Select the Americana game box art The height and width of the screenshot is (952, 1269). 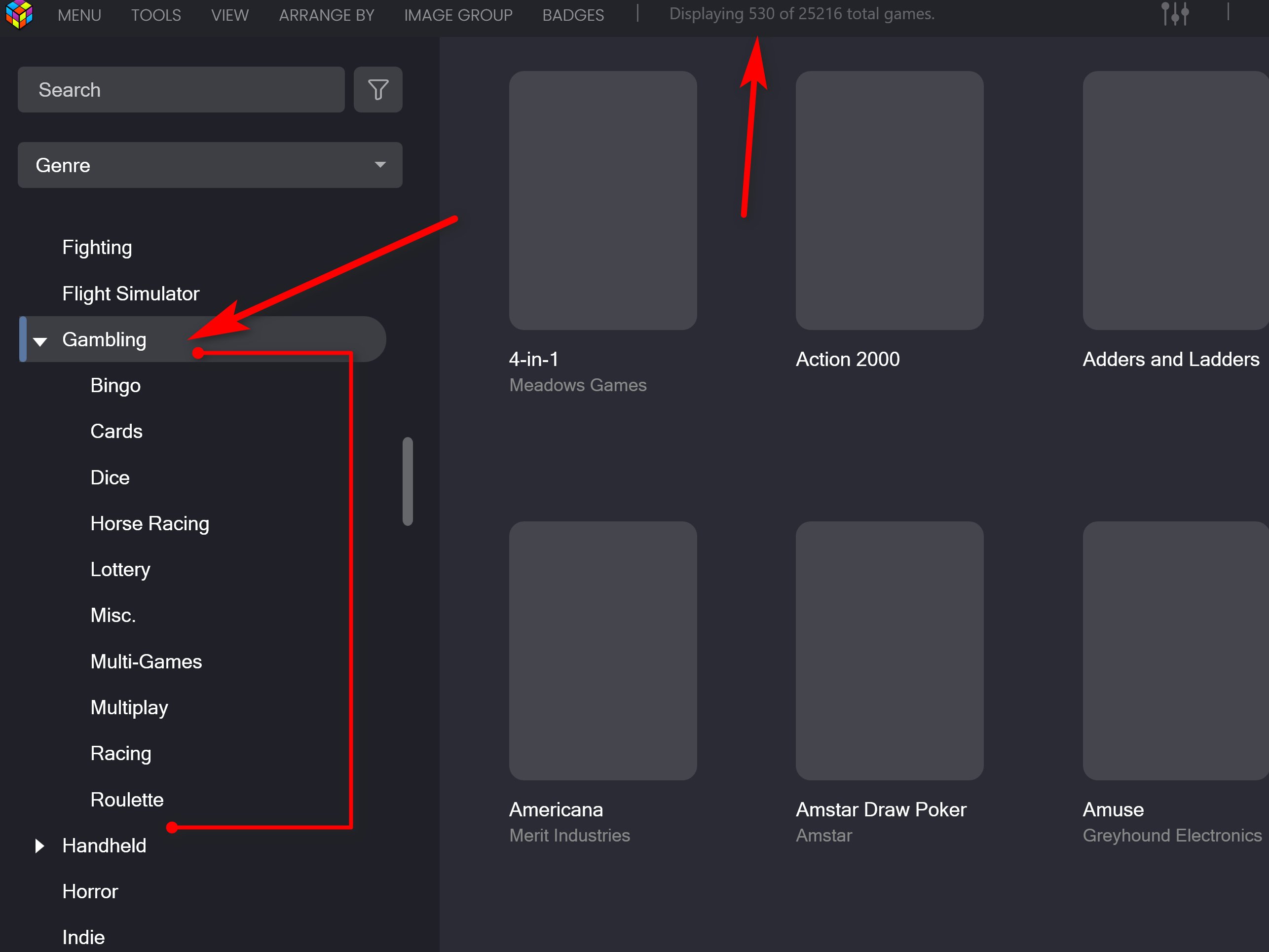point(603,651)
